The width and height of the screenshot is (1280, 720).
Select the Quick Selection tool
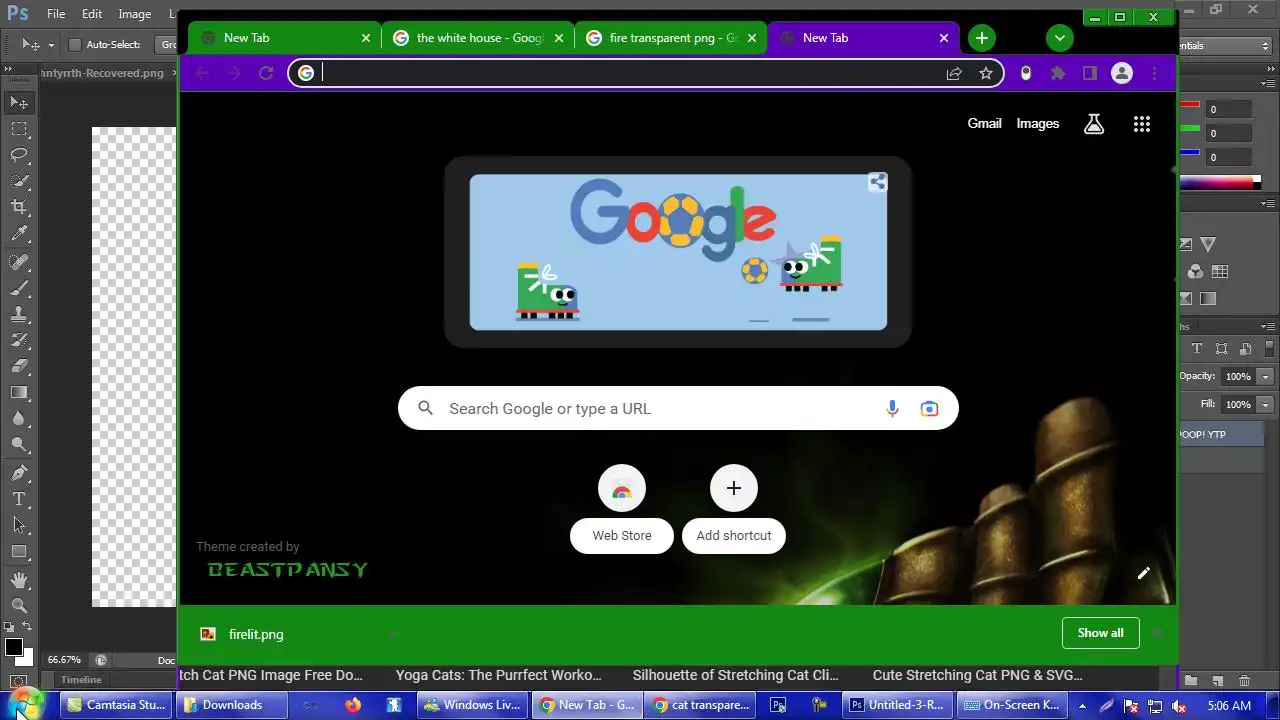[x=19, y=181]
